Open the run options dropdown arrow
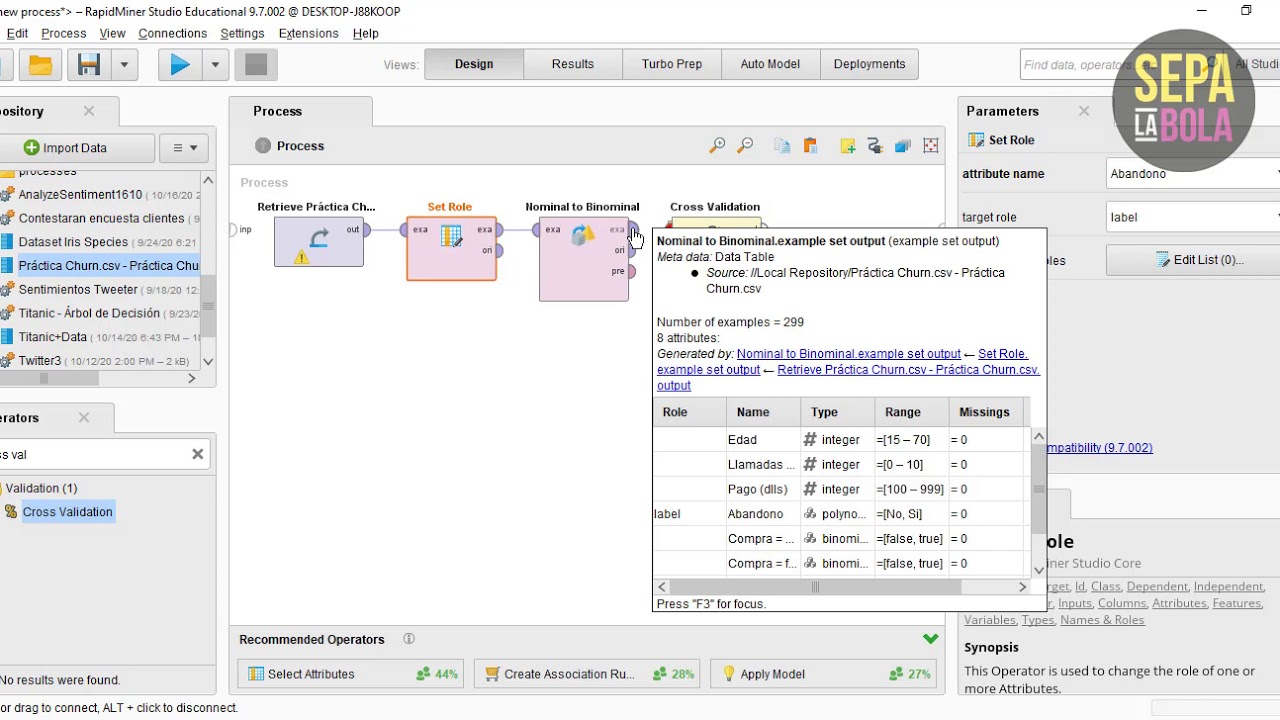 point(215,65)
